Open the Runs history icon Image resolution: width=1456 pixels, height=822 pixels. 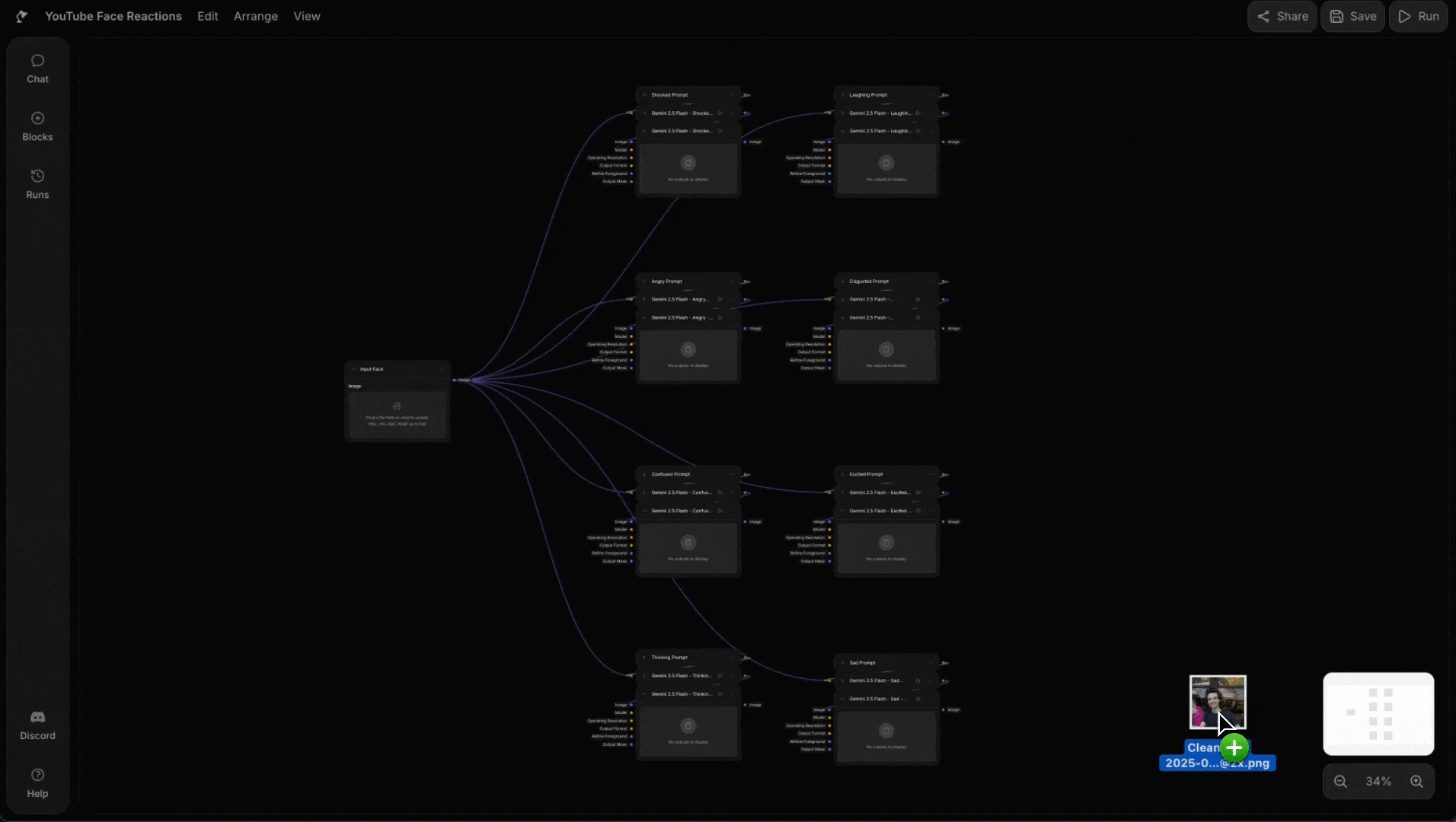pos(37,184)
